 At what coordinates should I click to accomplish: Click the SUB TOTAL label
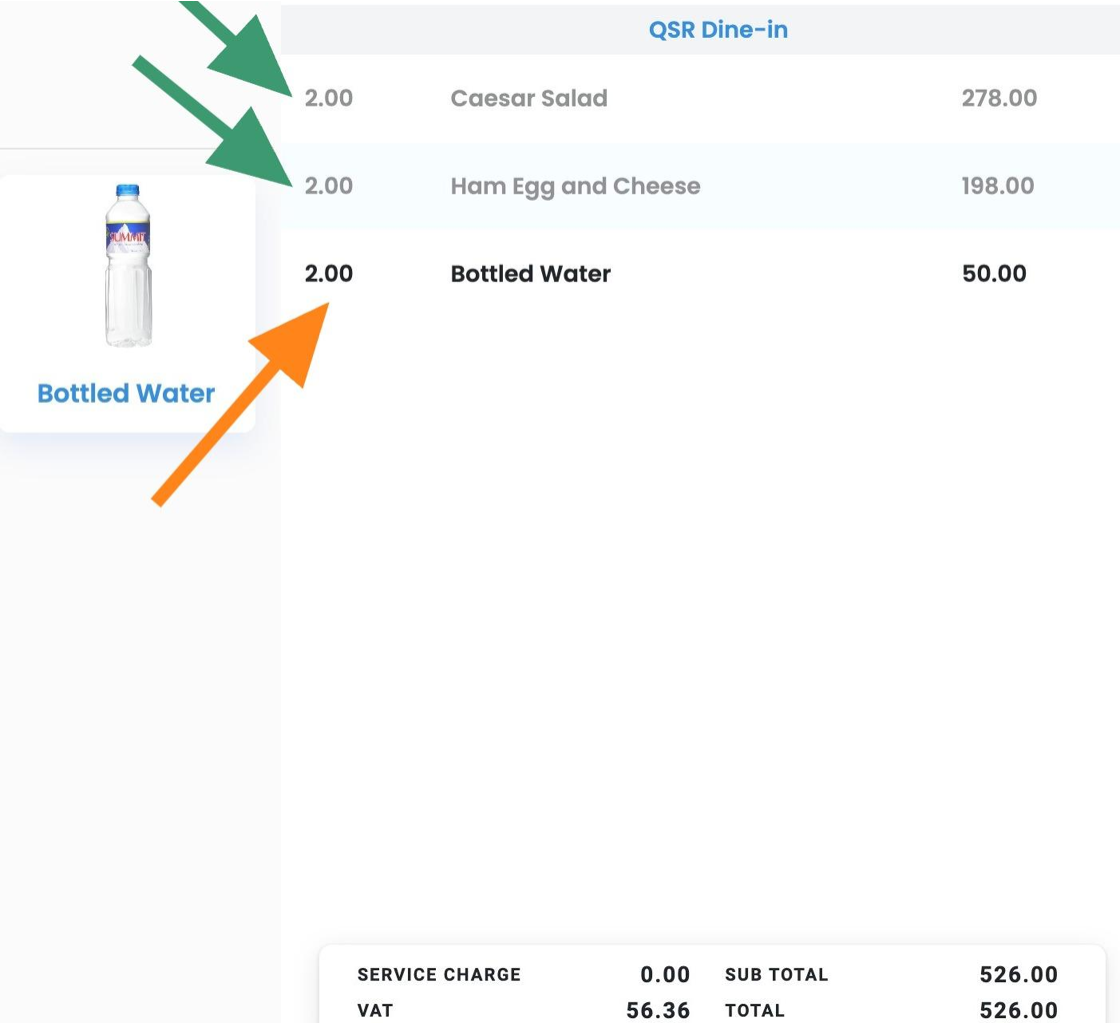tap(776, 975)
